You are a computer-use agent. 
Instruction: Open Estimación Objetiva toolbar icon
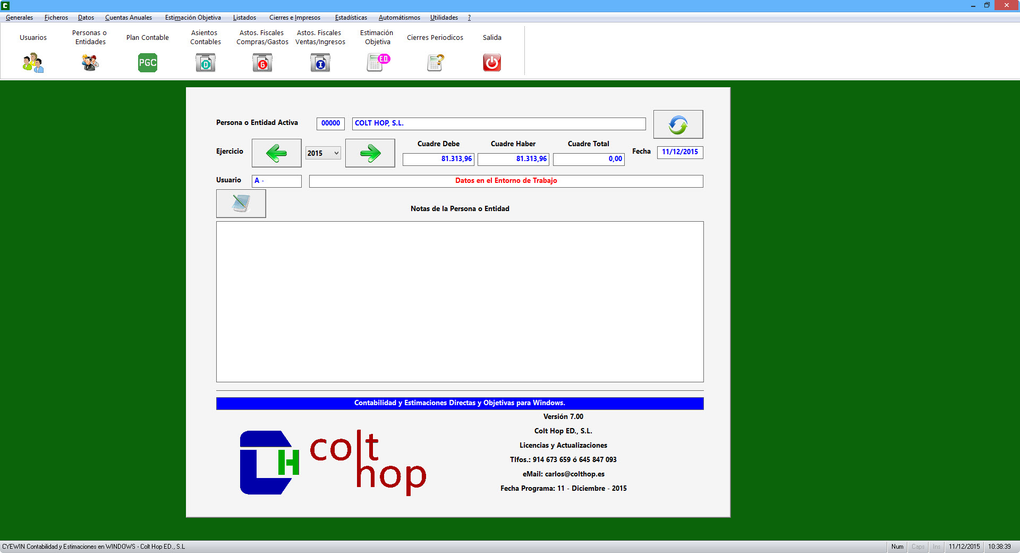(378, 62)
